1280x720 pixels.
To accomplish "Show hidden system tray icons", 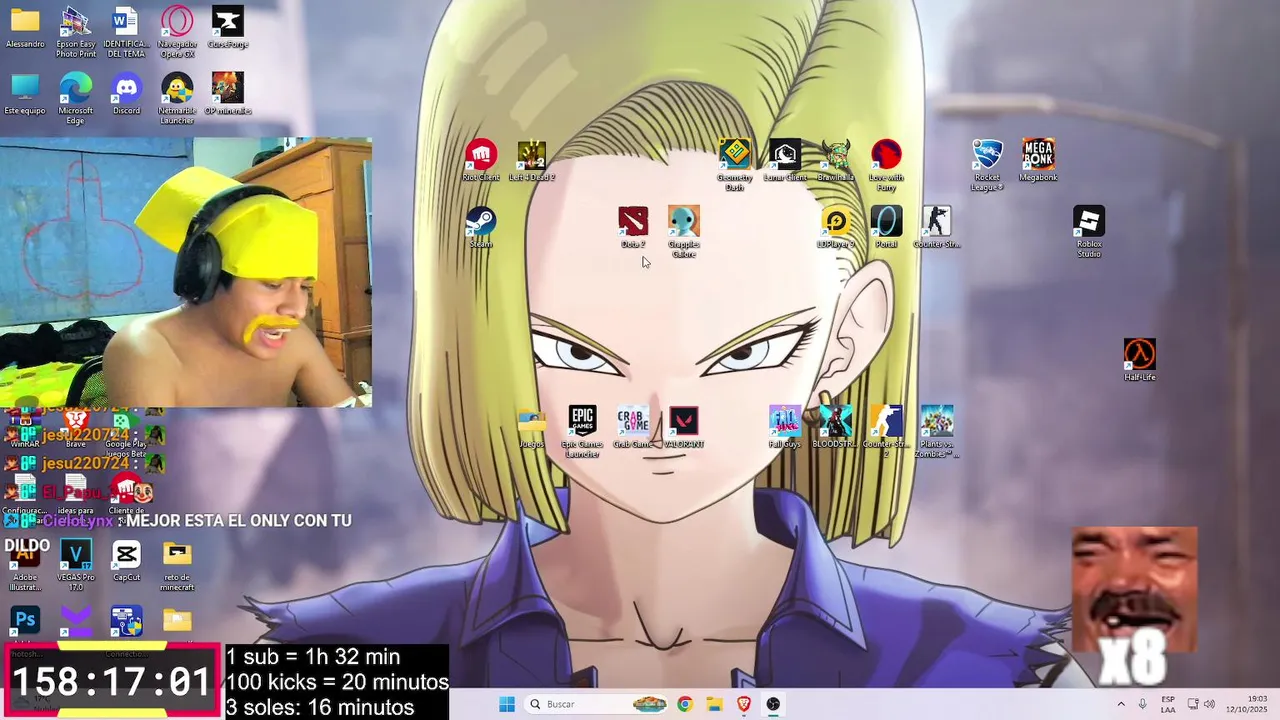I will coord(1120,704).
